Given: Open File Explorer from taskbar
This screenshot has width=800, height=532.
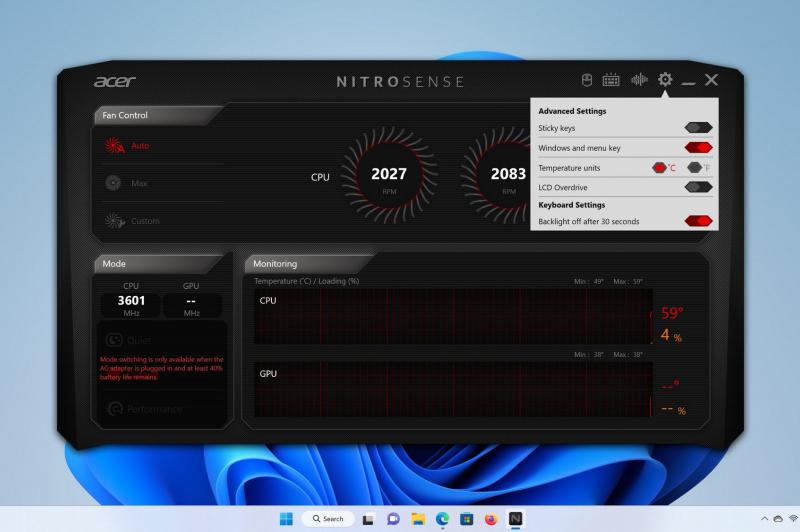Looking at the screenshot, I should point(418,519).
